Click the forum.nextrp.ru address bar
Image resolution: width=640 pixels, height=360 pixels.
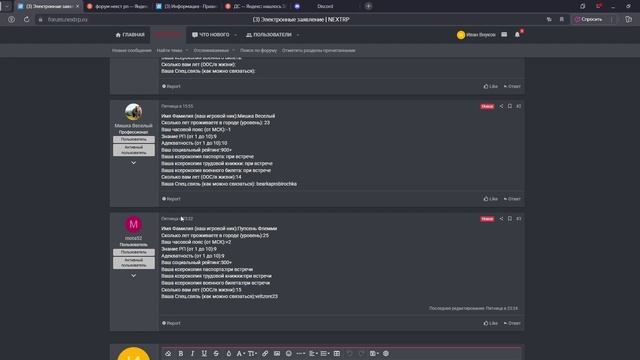pos(67,19)
